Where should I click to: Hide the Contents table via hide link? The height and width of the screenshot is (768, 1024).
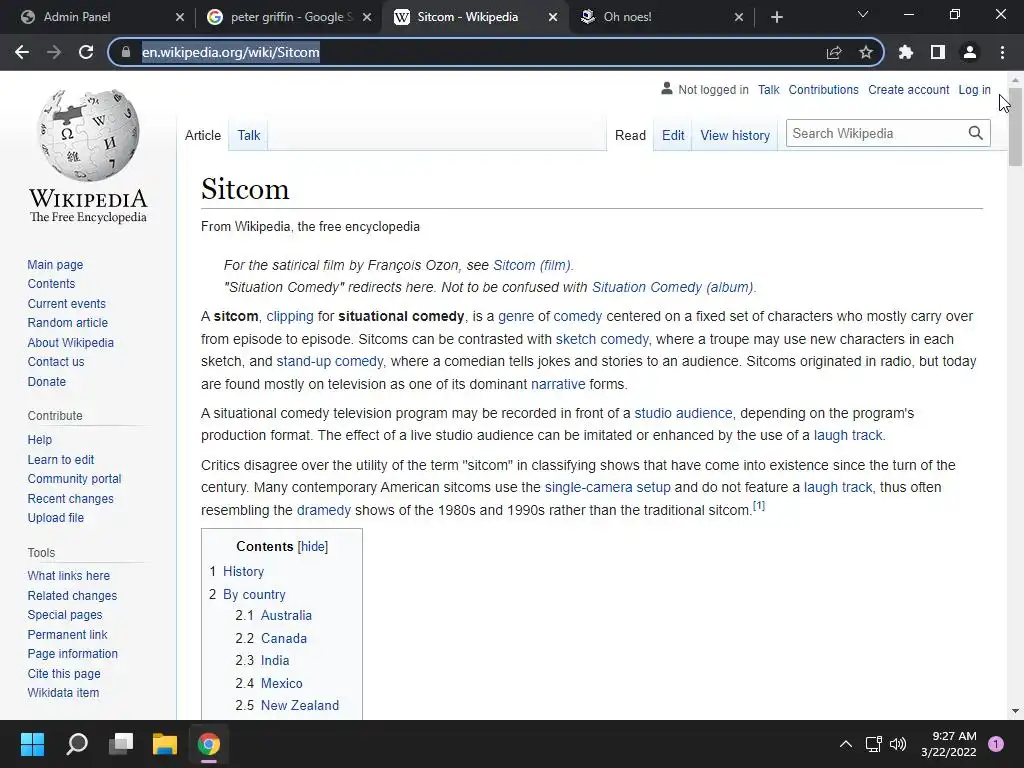pos(313,547)
